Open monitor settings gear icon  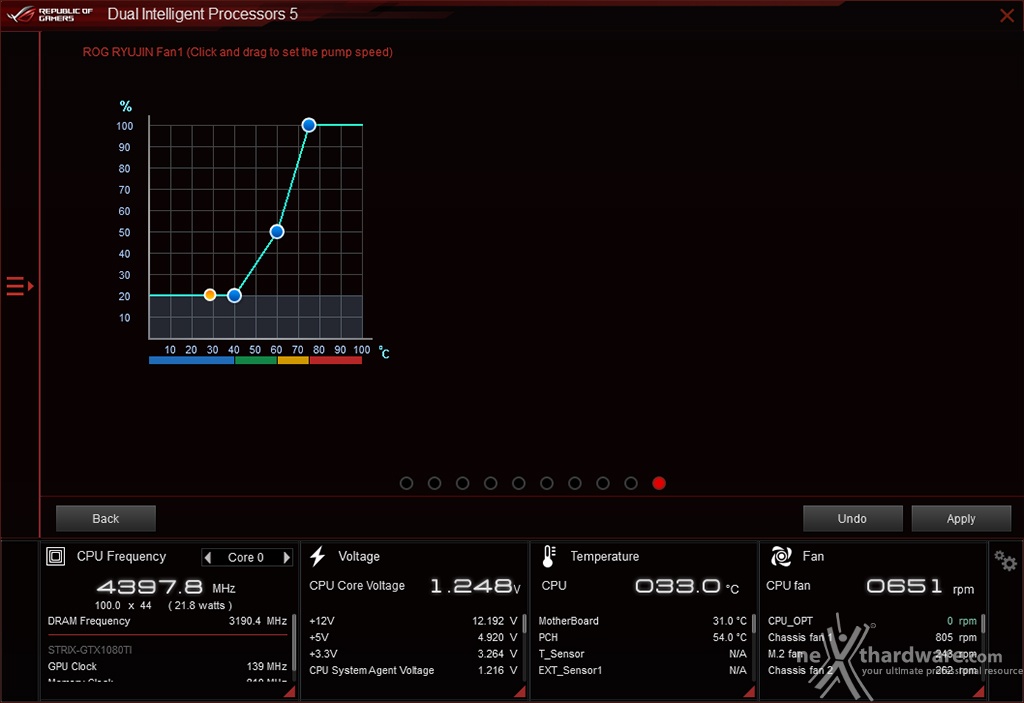point(1005,561)
